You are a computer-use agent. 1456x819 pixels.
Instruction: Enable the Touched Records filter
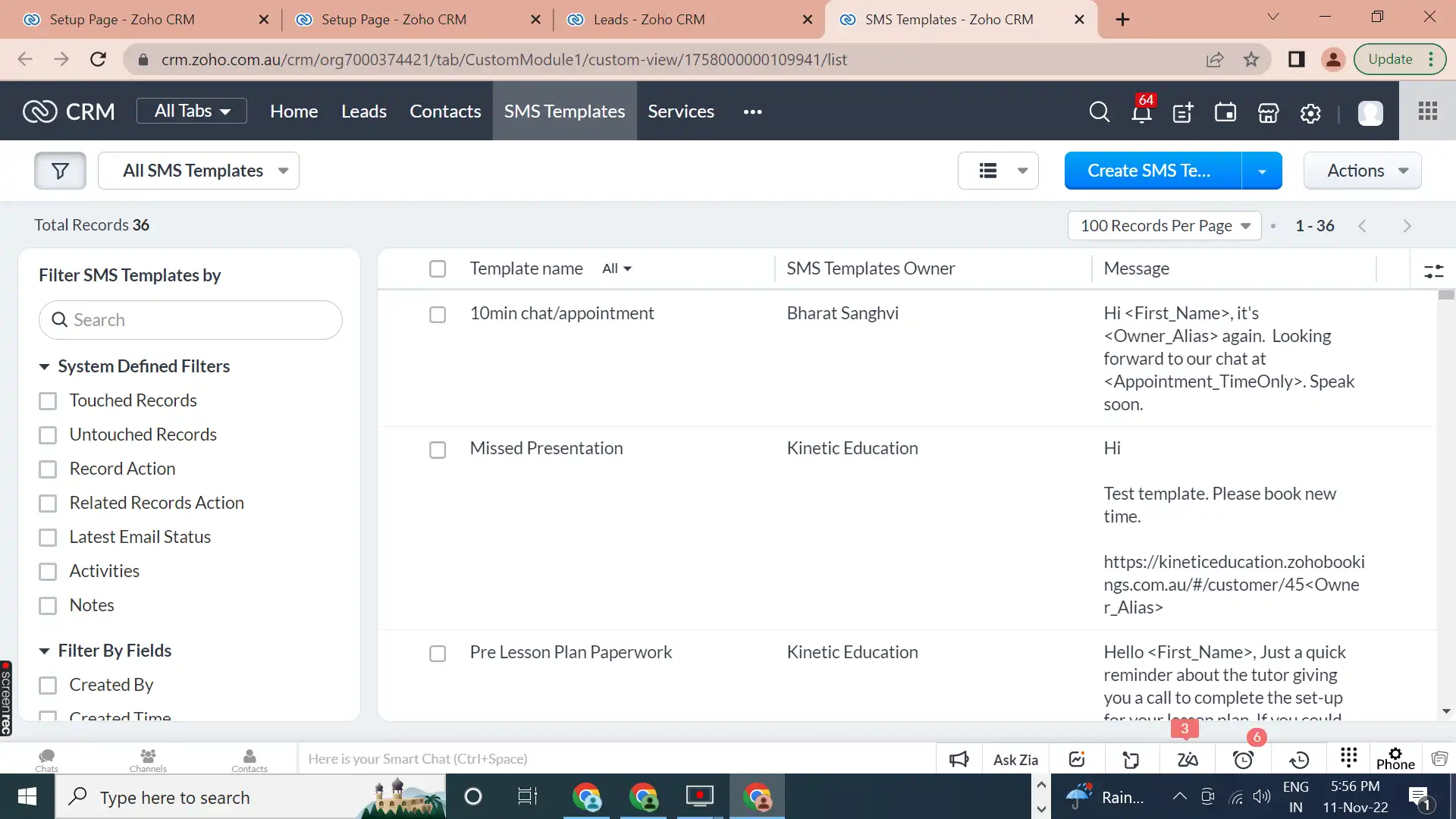coord(49,401)
